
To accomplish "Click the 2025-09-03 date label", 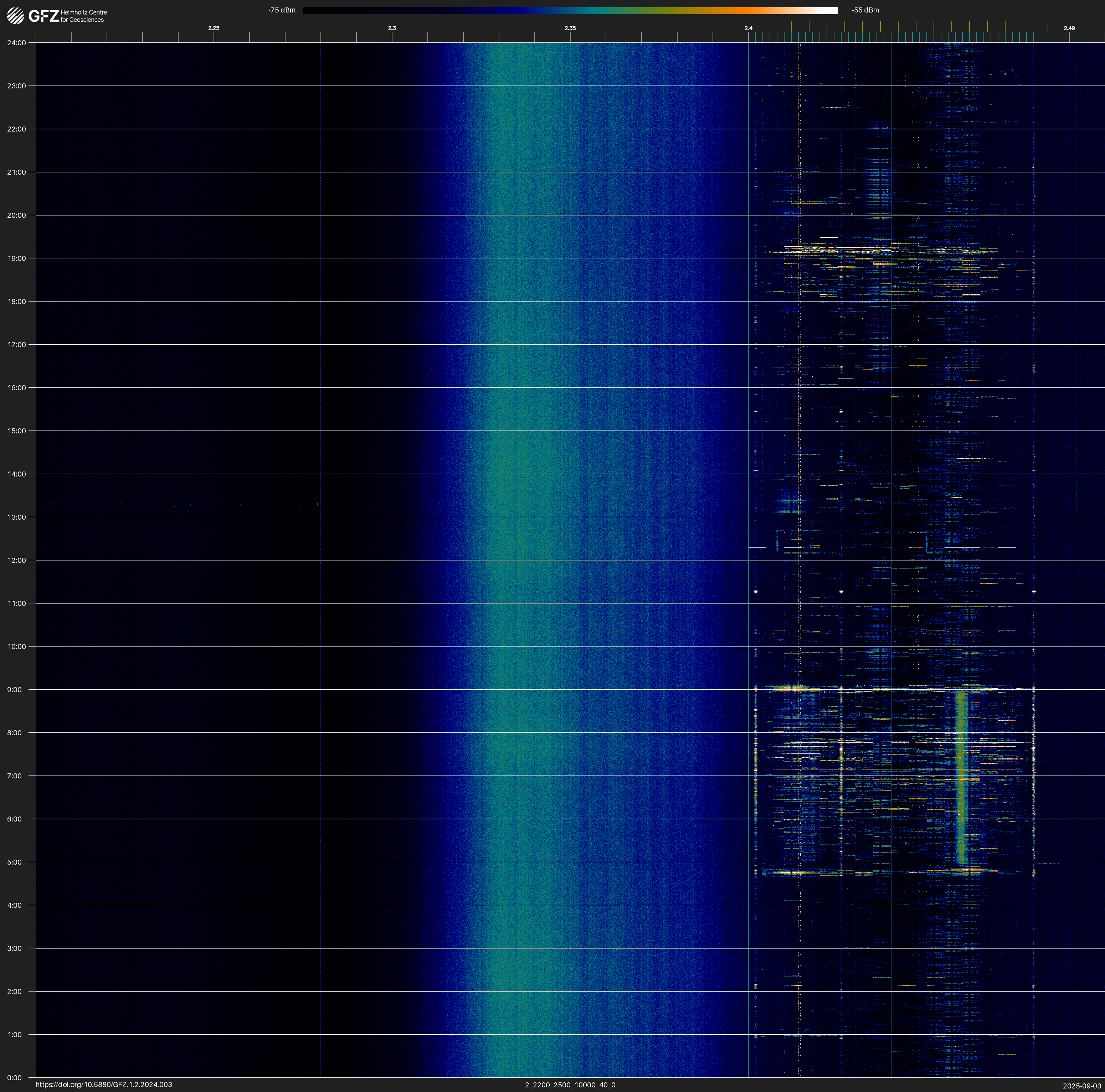I will tap(1081, 1085).
